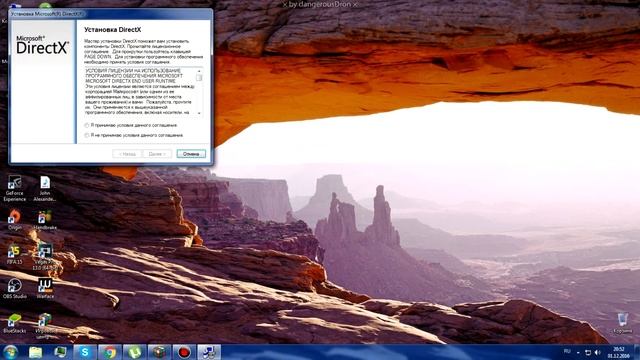Open the GeForce Experience desktop shortcut
Viewport: 640px width, 360px height.
(15, 188)
